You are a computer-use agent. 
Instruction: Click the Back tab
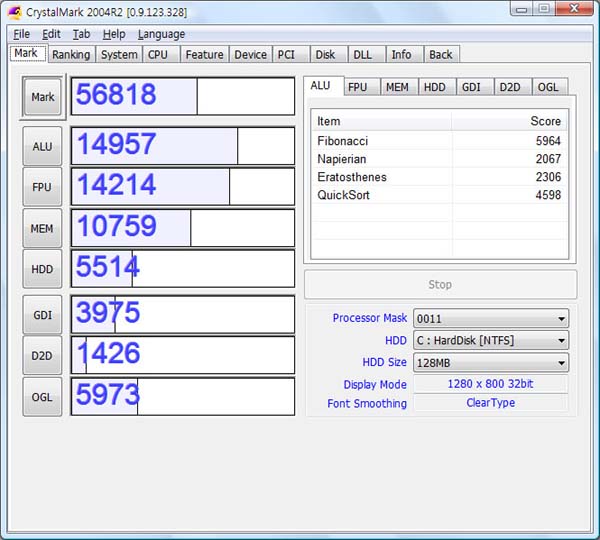[x=442, y=55]
